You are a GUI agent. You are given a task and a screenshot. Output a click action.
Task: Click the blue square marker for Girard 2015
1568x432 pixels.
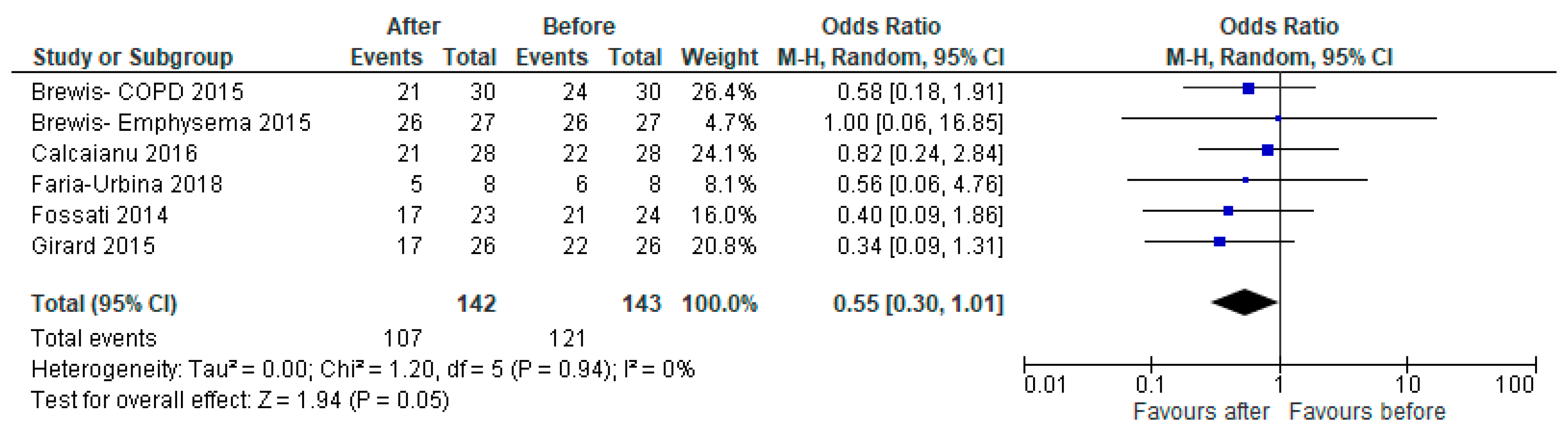1219,242
